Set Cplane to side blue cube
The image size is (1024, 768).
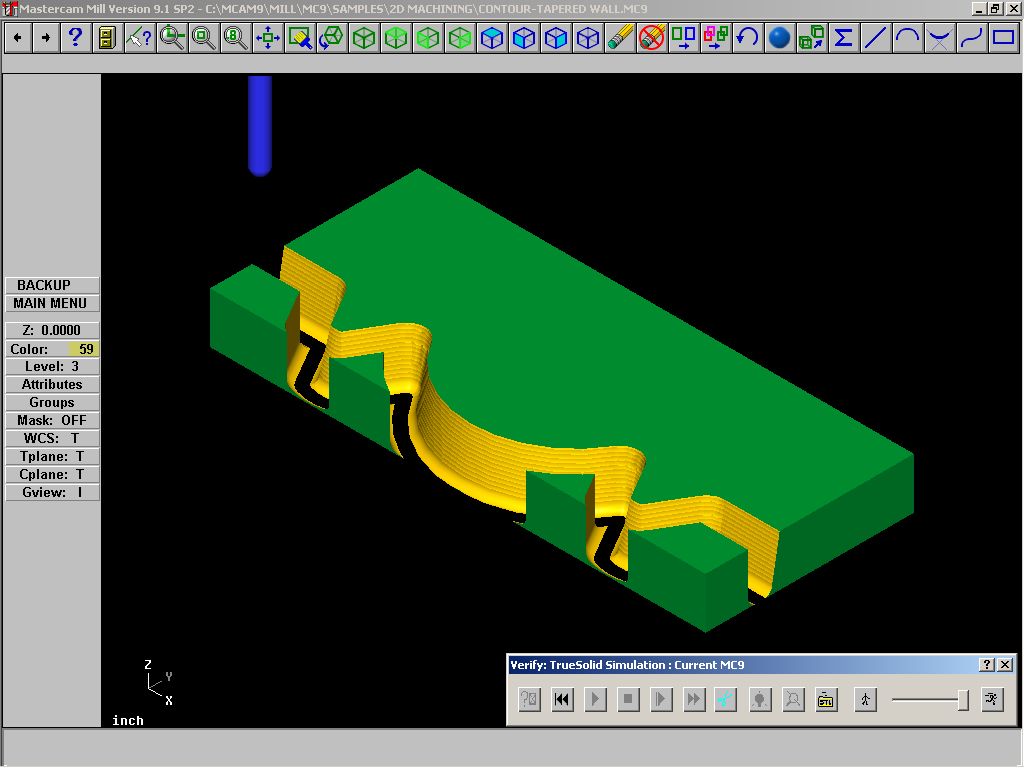click(556, 38)
